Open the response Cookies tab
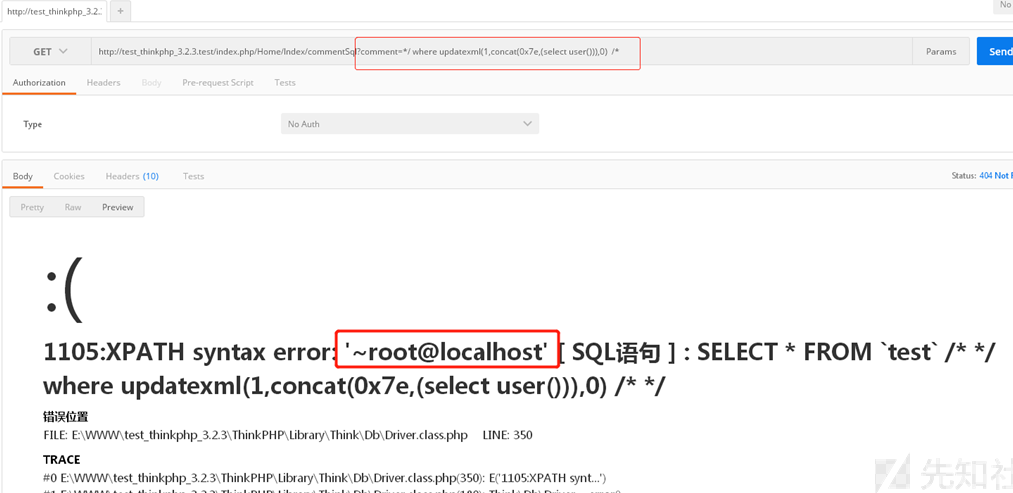The height and width of the screenshot is (493, 1013). (69, 176)
